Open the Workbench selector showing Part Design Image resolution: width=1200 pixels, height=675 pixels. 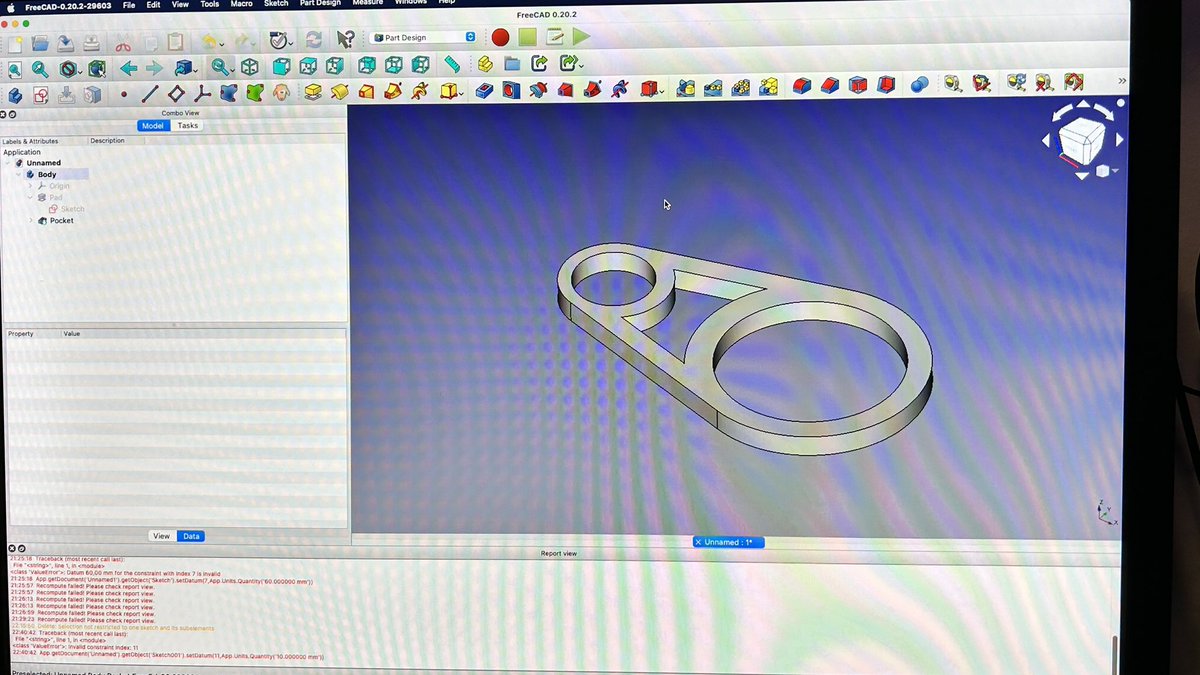click(422, 37)
